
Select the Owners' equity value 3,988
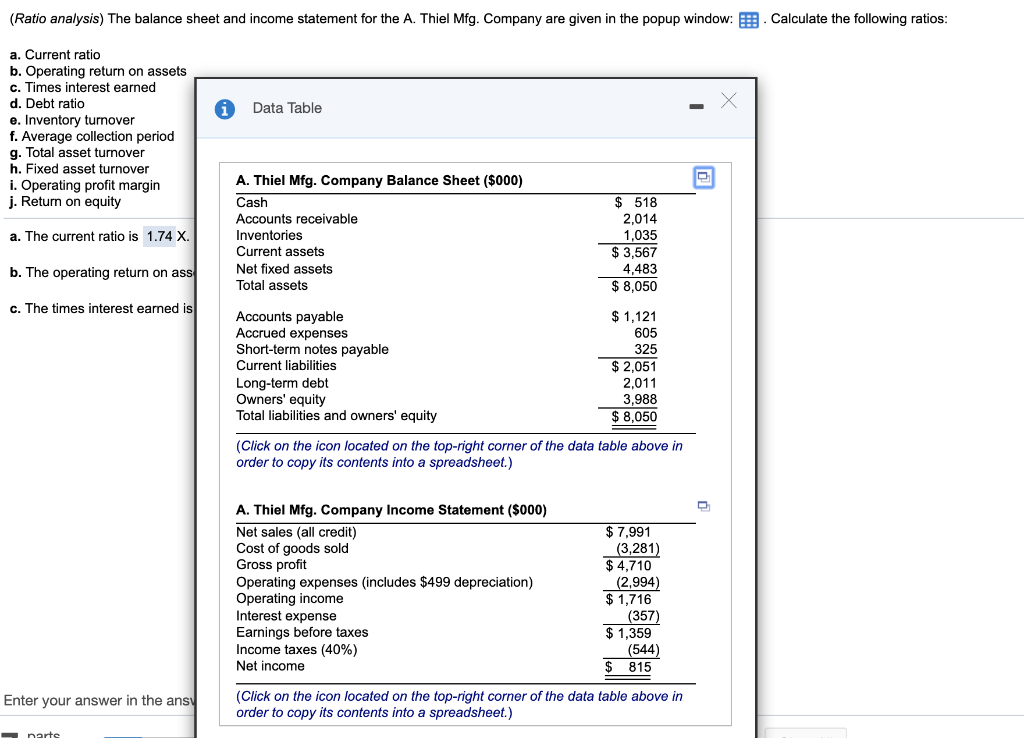640,400
